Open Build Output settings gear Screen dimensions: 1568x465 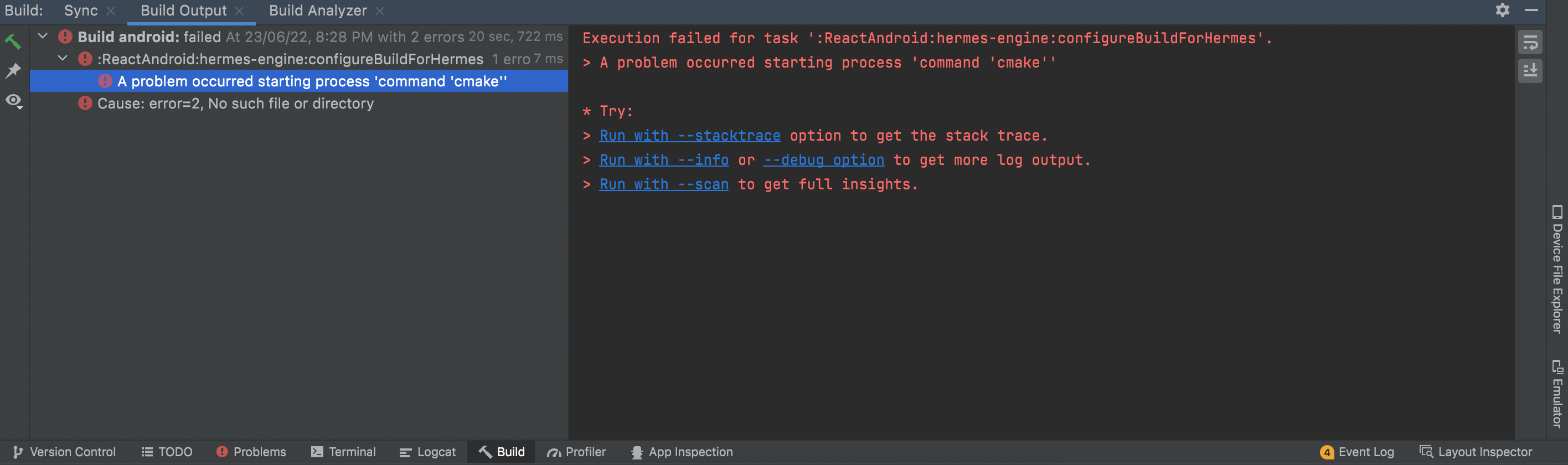click(x=1503, y=11)
